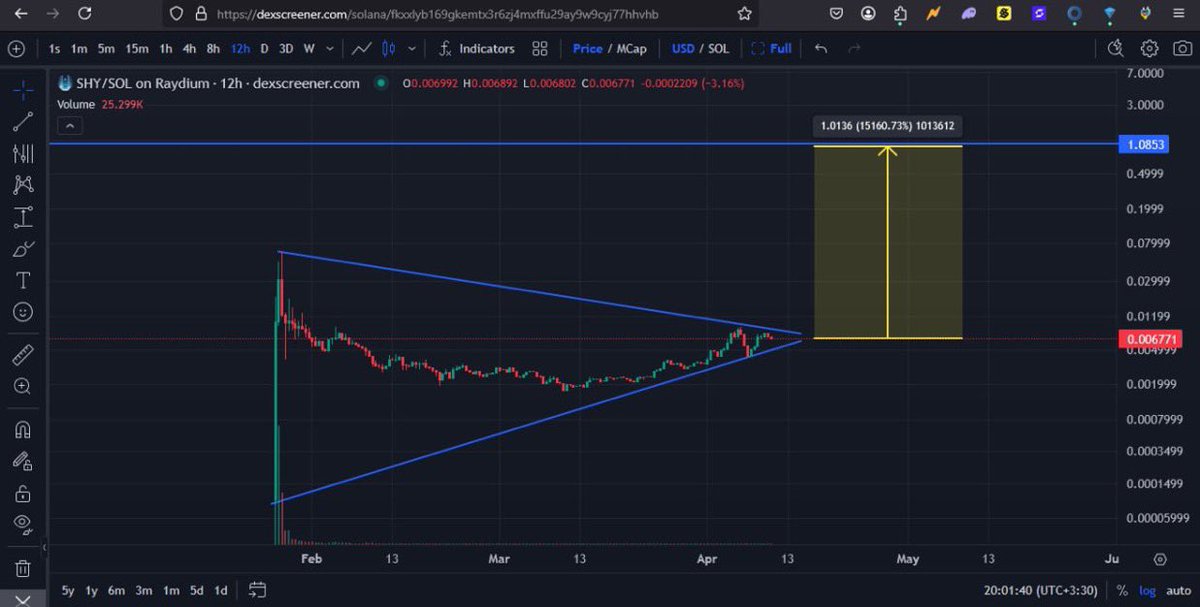Select the 12h timeframe
1200x607 pixels.
pyautogui.click(x=240, y=48)
